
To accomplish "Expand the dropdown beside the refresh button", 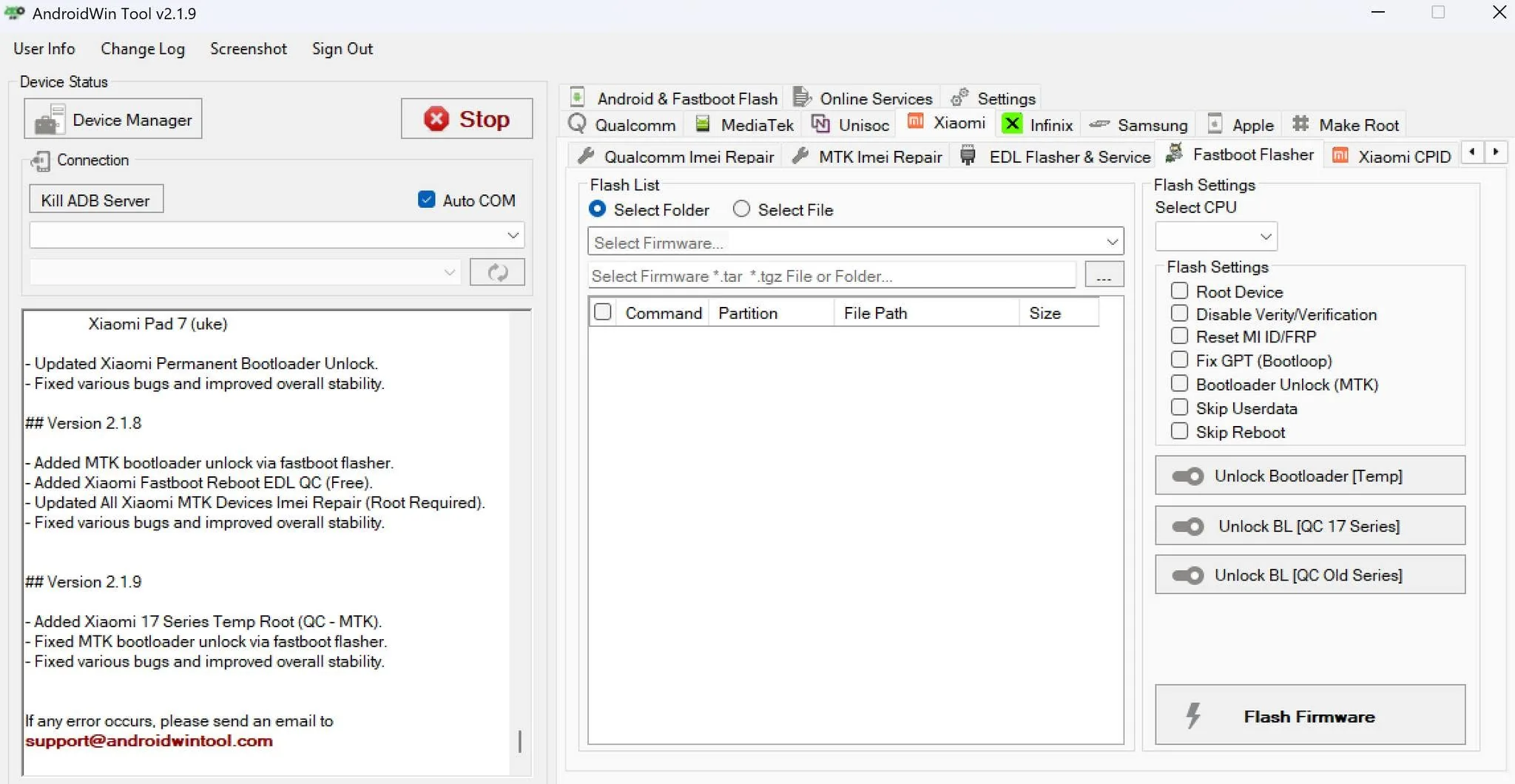I will tap(245, 272).
